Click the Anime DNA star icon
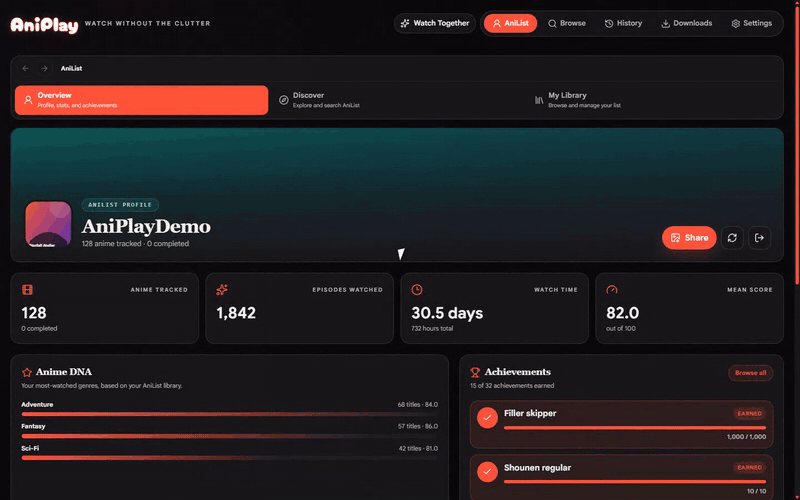Viewport: 800px width, 500px height. [27, 372]
